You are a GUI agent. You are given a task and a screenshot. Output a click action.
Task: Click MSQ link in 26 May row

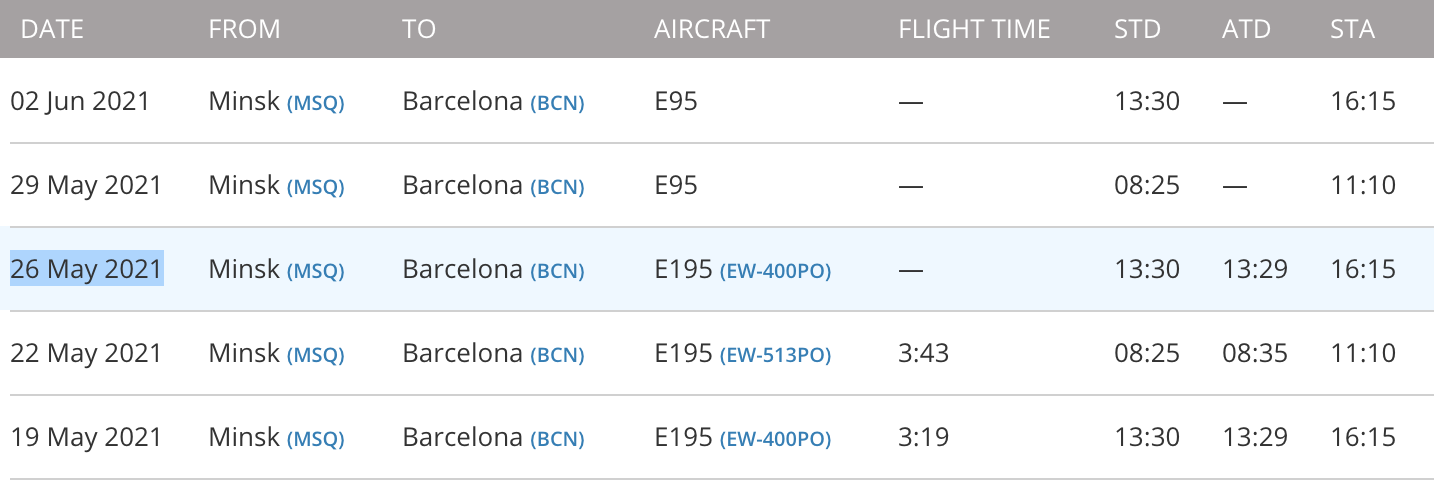click(316, 271)
